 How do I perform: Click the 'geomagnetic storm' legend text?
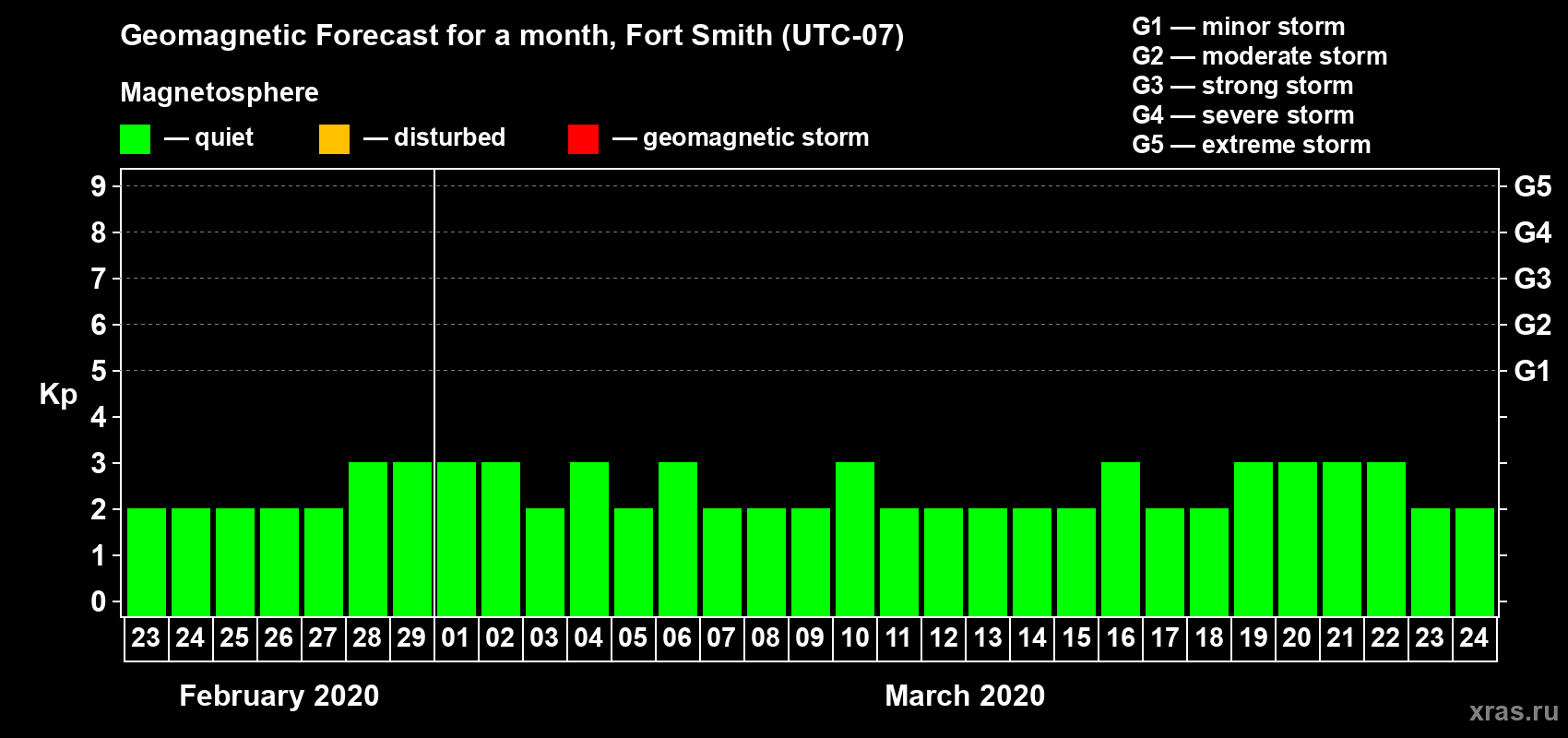pyautogui.click(x=756, y=138)
